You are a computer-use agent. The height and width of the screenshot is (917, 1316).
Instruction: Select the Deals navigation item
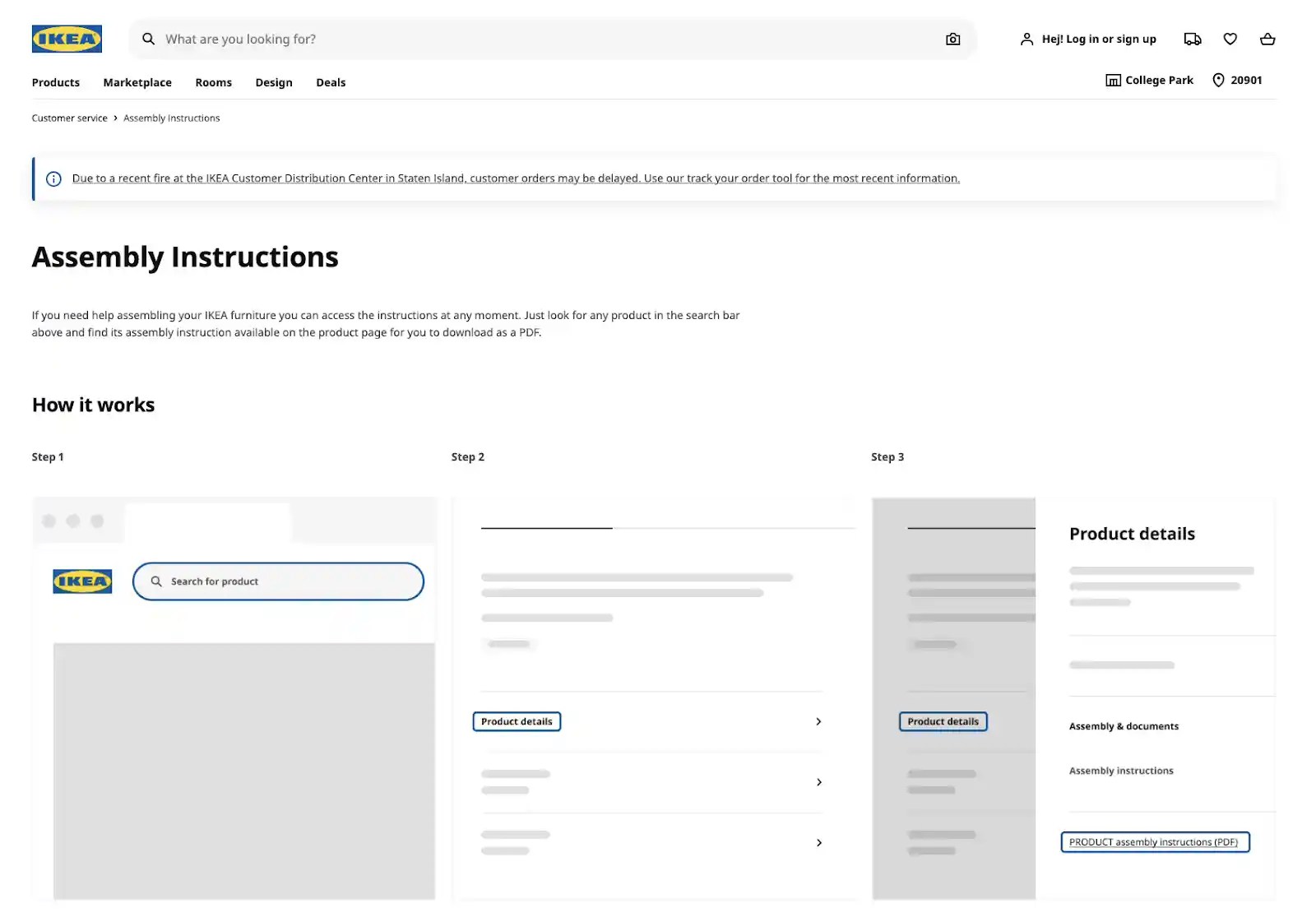tap(331, 82)
